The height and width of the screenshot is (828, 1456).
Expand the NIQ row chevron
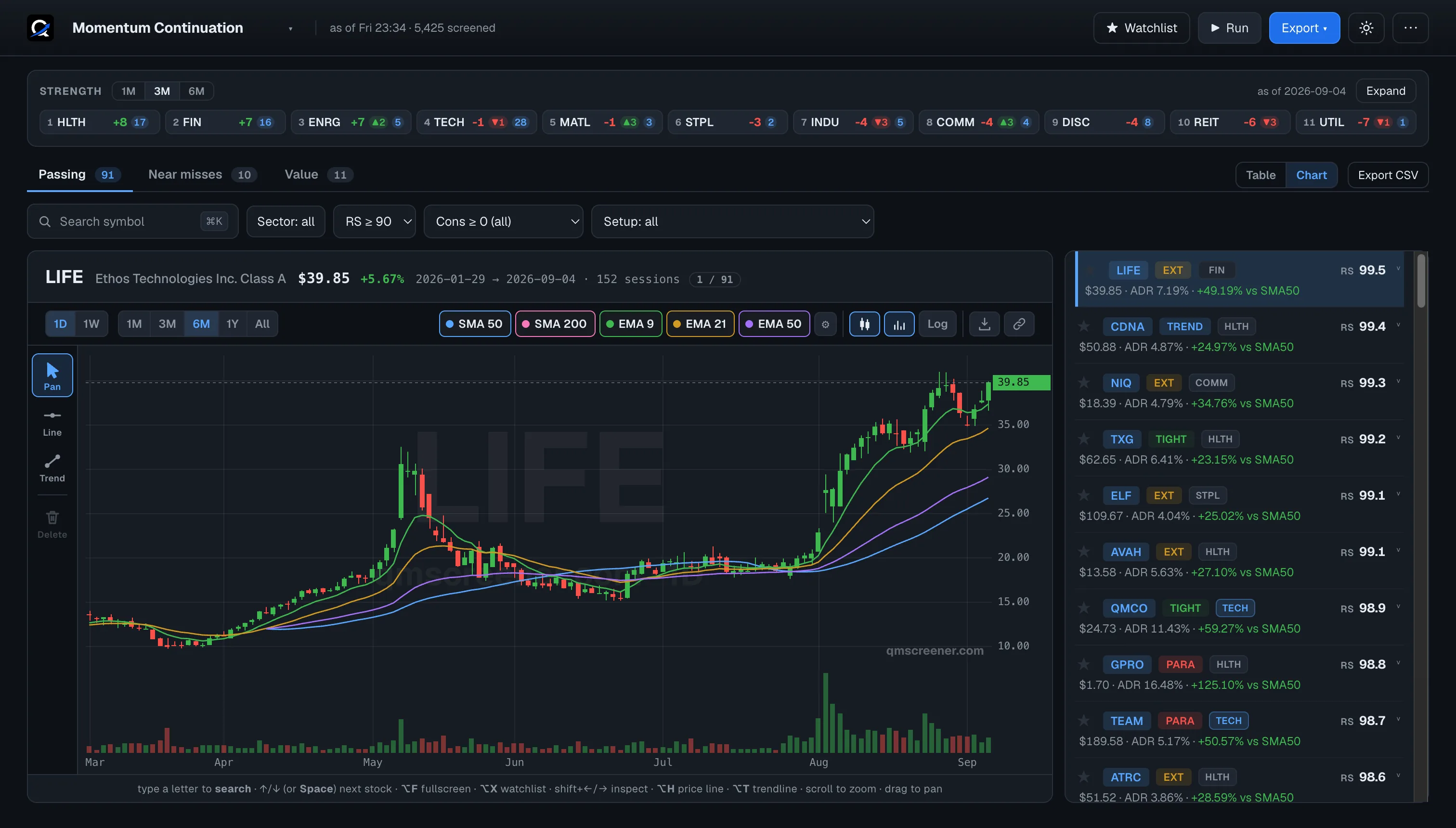tap(1398, 382)
